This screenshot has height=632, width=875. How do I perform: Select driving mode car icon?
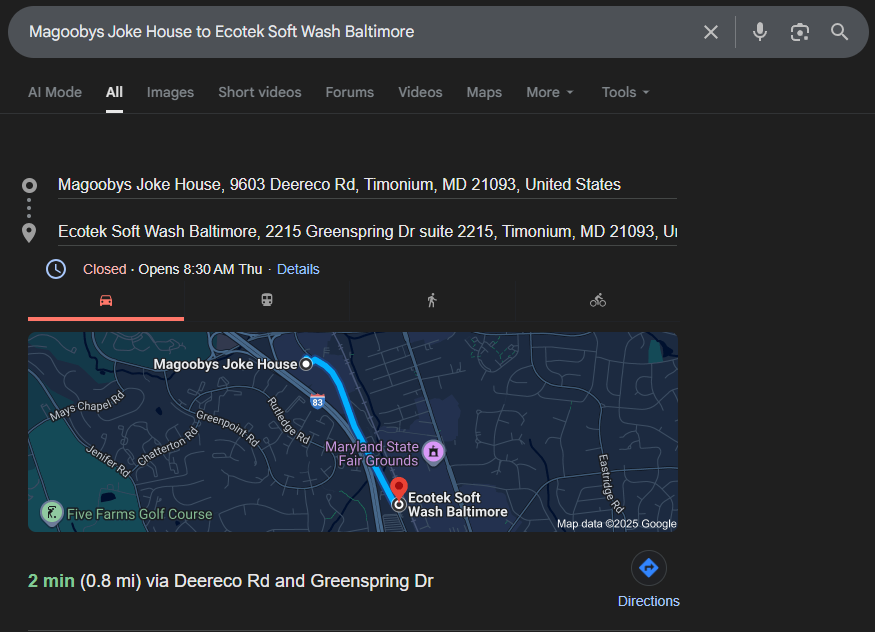(106, 300)
